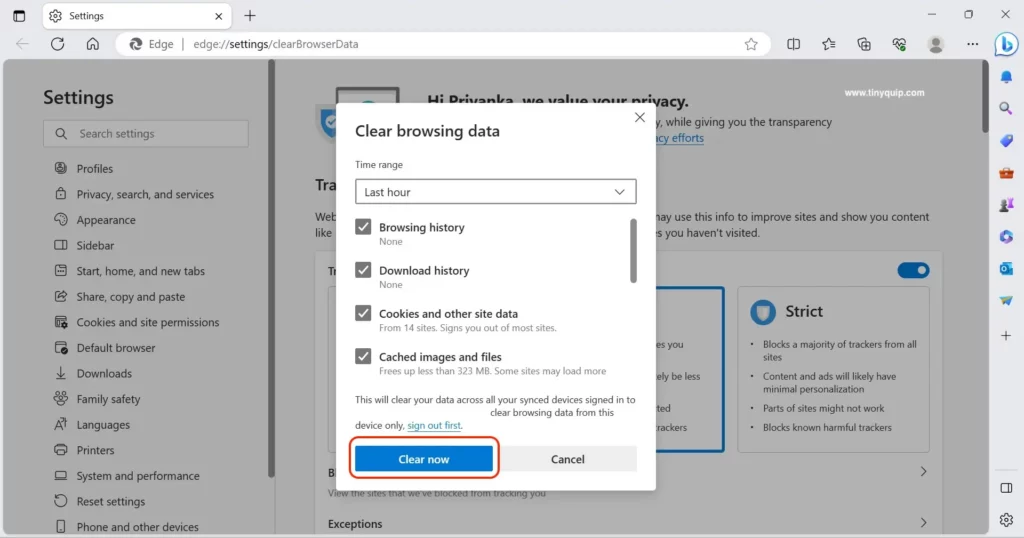
Task: Open the Shopping tag sidebar icon
Action: [1006, 140]
